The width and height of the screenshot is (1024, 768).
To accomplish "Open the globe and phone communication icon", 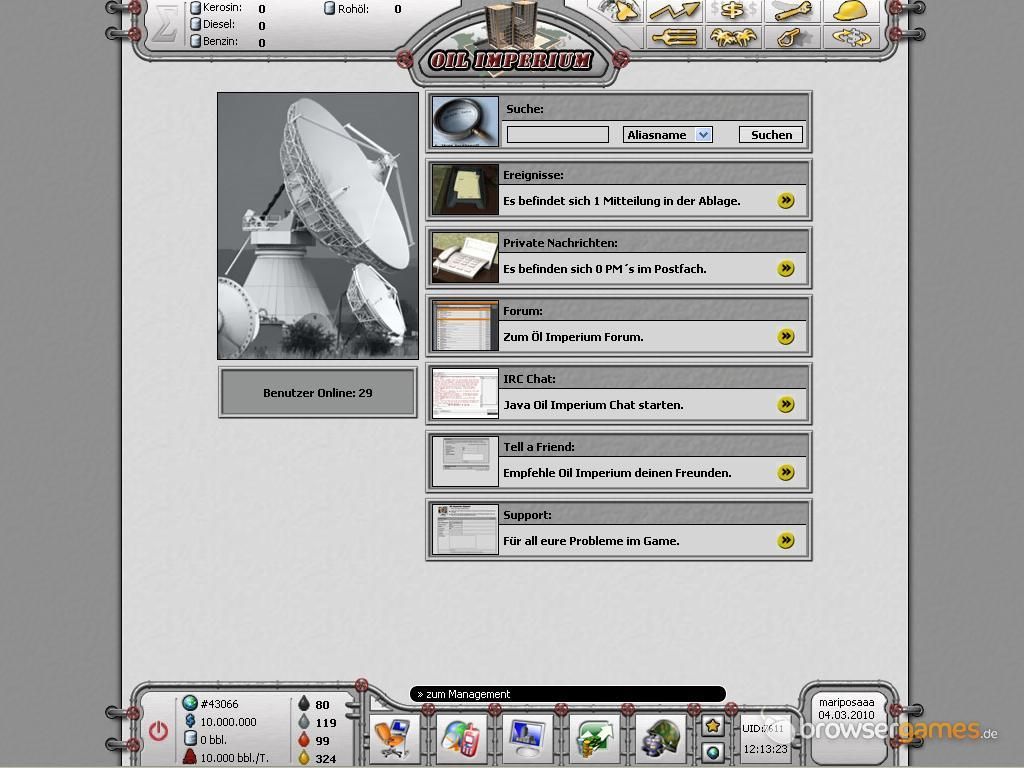I will (461, 737).
